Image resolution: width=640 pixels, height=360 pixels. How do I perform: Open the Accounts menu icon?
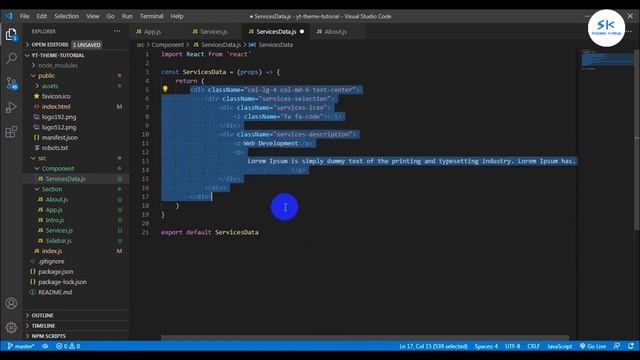[11, 303]
